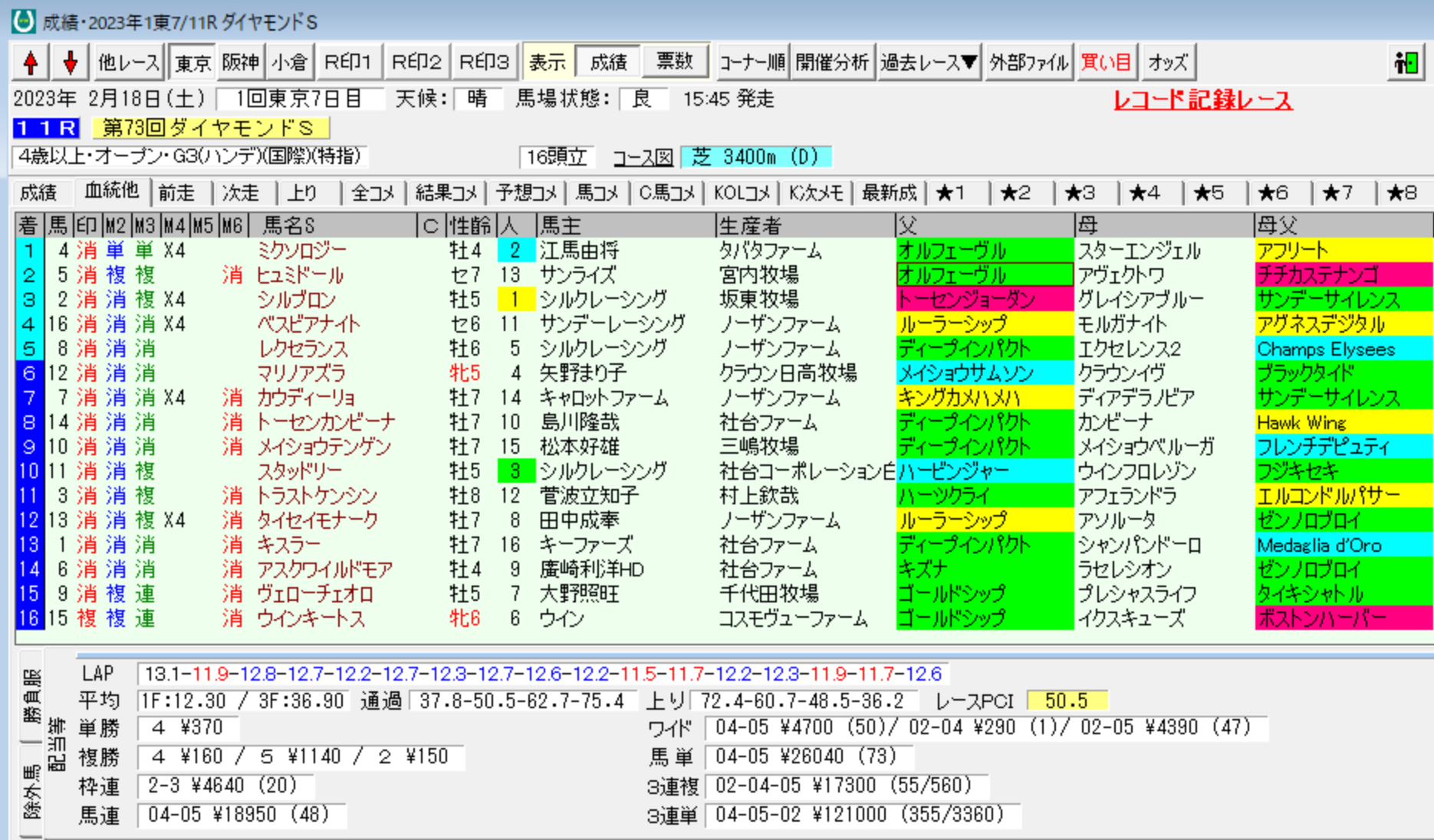The width and height of the screenshot is (1434, 840).
Task: Click sire cell メイショウサムソン
Action: (985, 373)
